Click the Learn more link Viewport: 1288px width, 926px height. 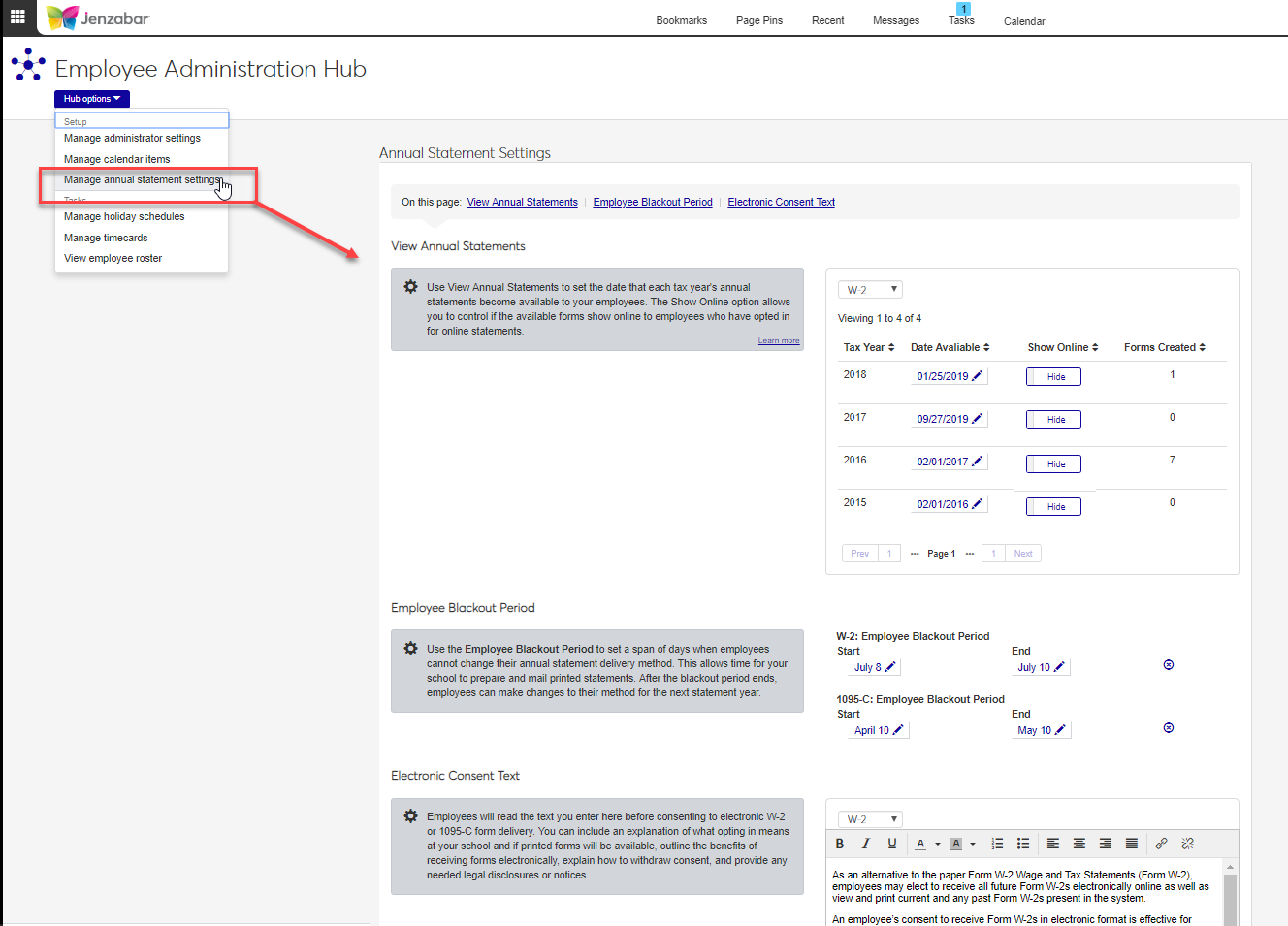click(x=779, y=341)
